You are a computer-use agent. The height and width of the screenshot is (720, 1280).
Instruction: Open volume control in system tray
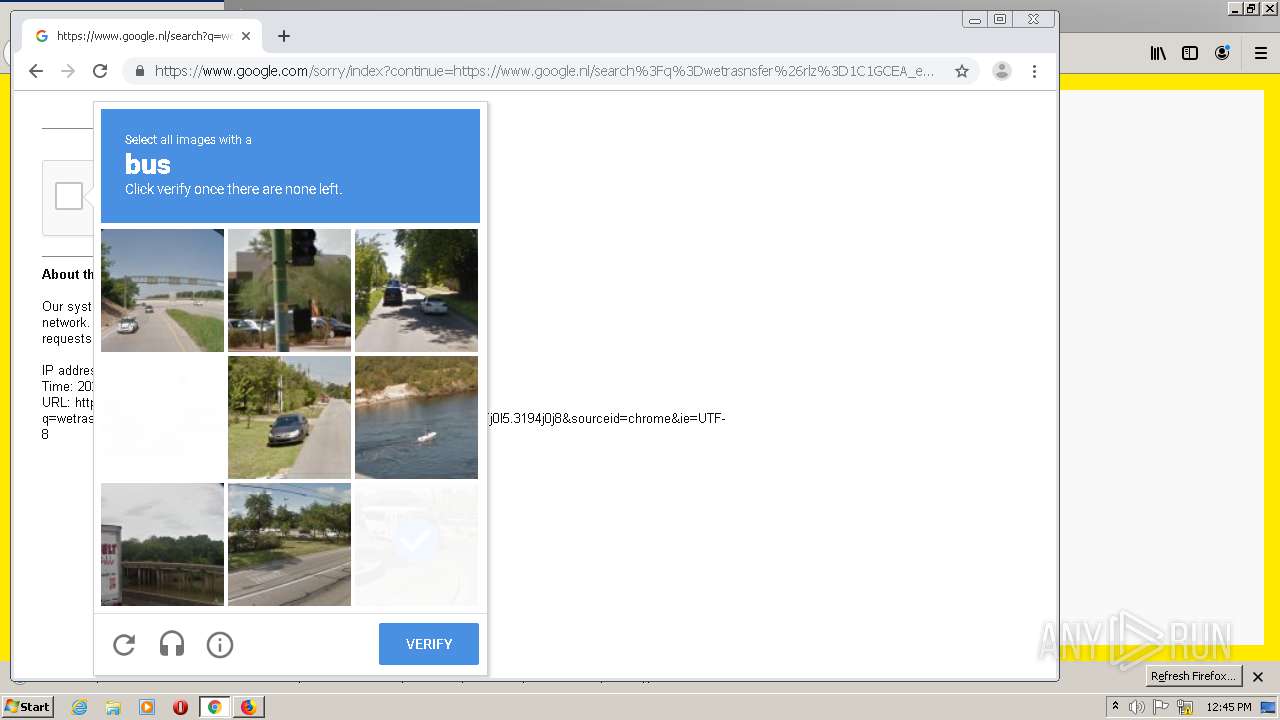pyautogui.click(x=1137, y=707)
